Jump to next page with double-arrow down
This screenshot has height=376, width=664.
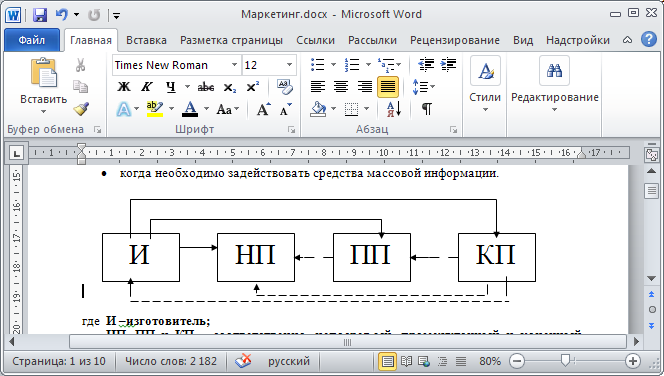(651, 326)
